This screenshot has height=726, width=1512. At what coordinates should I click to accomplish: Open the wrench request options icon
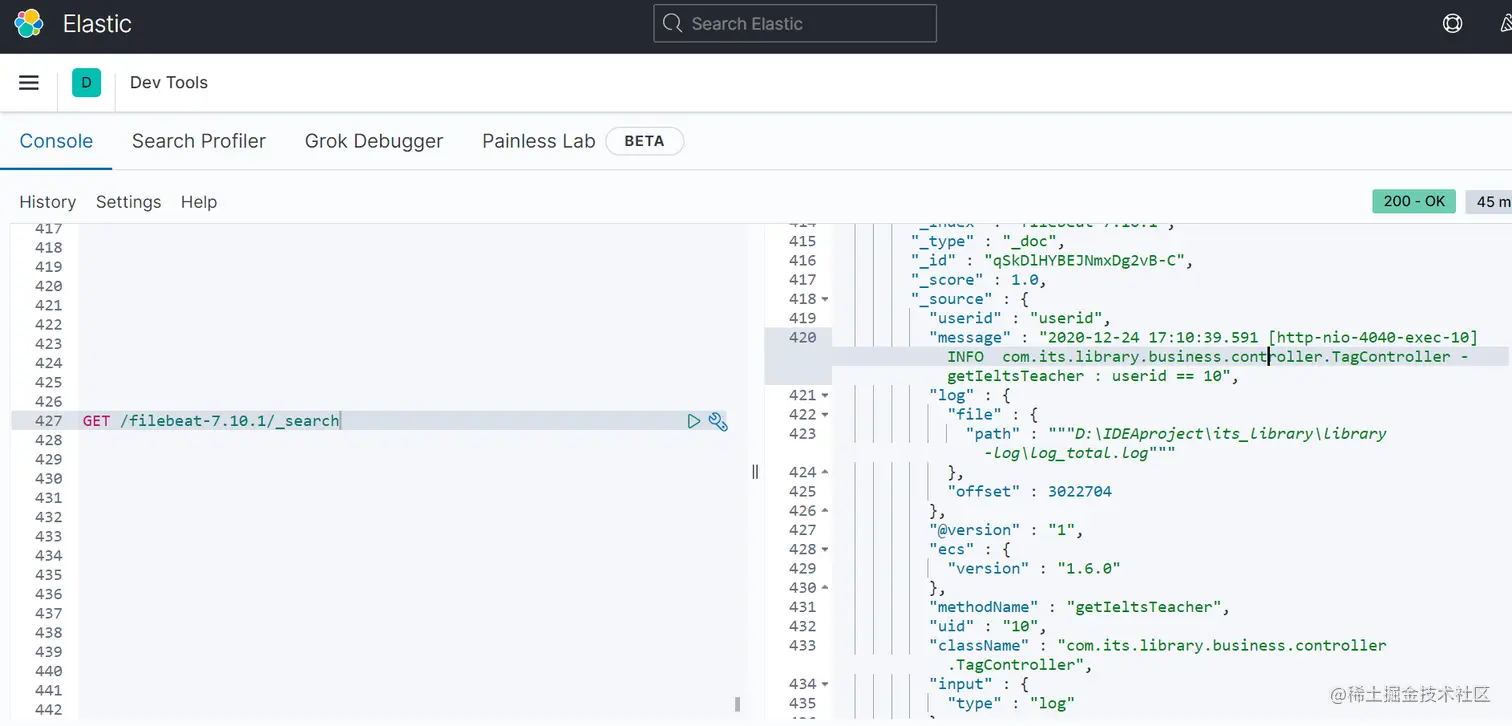[718, 421]
